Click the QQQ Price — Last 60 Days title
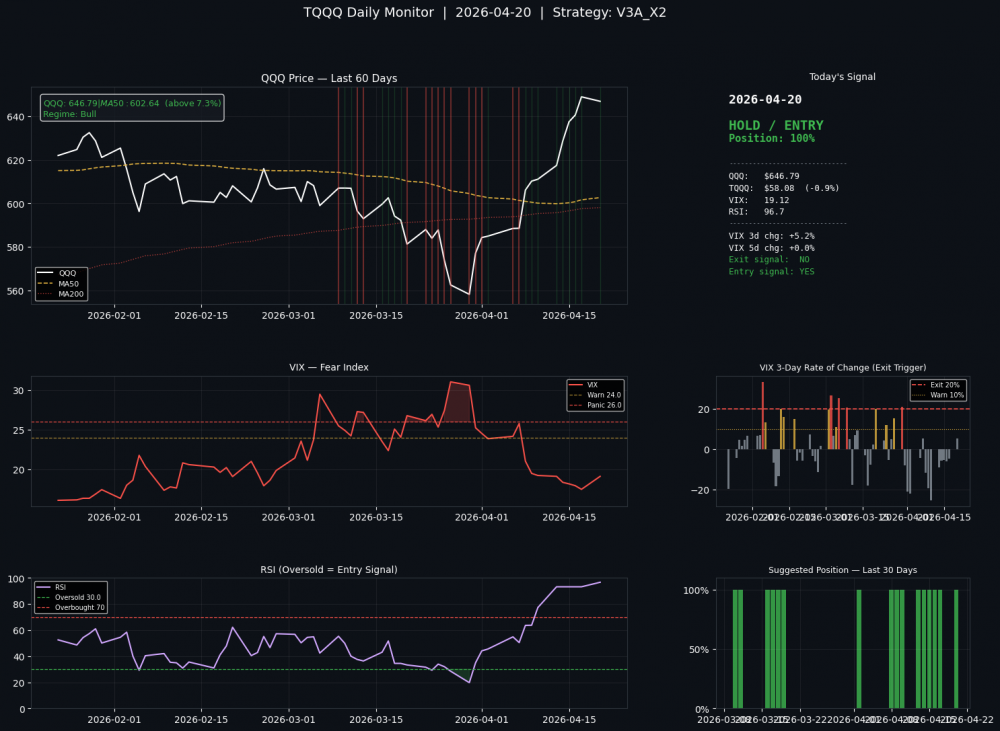The height and width of the screenshot is (731, 1000). [328, 78]
